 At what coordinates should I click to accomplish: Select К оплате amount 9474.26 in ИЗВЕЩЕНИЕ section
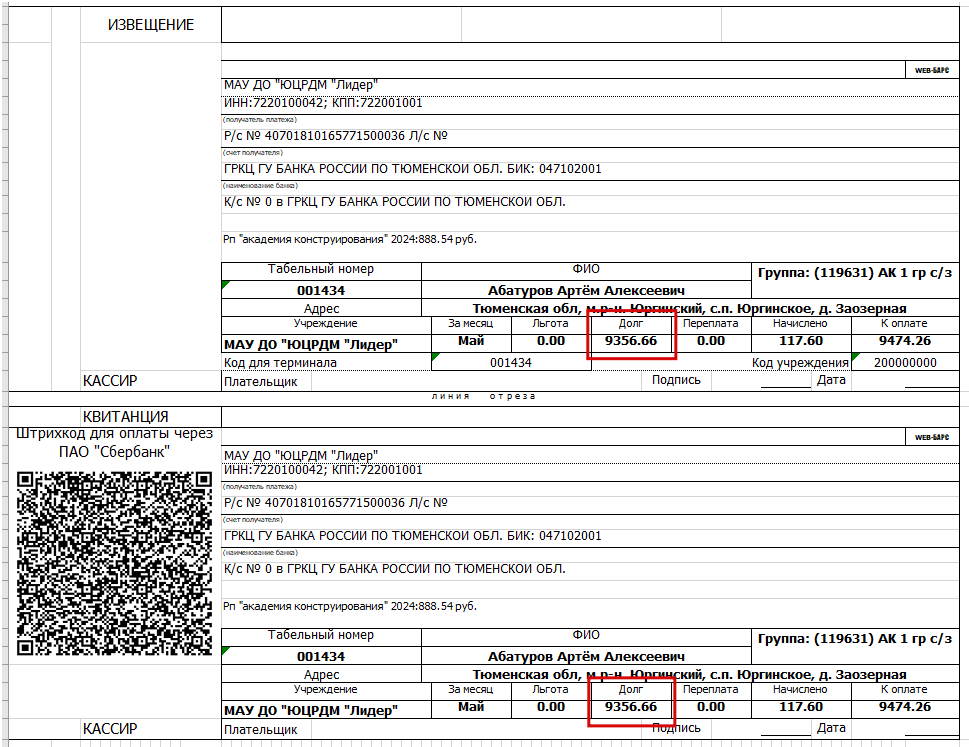[x=905, y=341]
